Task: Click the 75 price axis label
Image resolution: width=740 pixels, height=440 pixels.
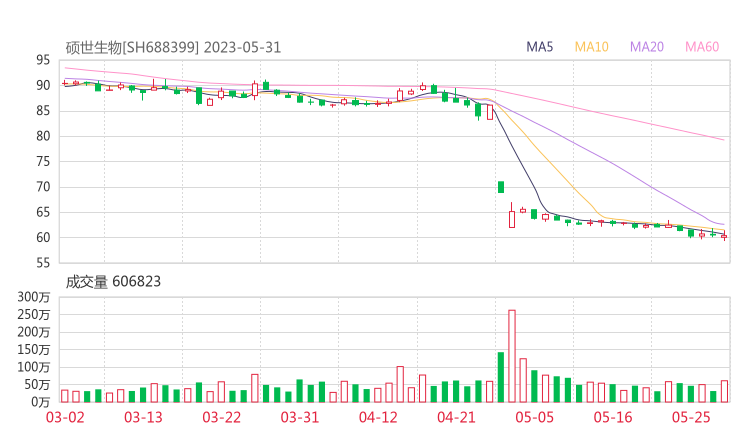Action: click(43, 161)
